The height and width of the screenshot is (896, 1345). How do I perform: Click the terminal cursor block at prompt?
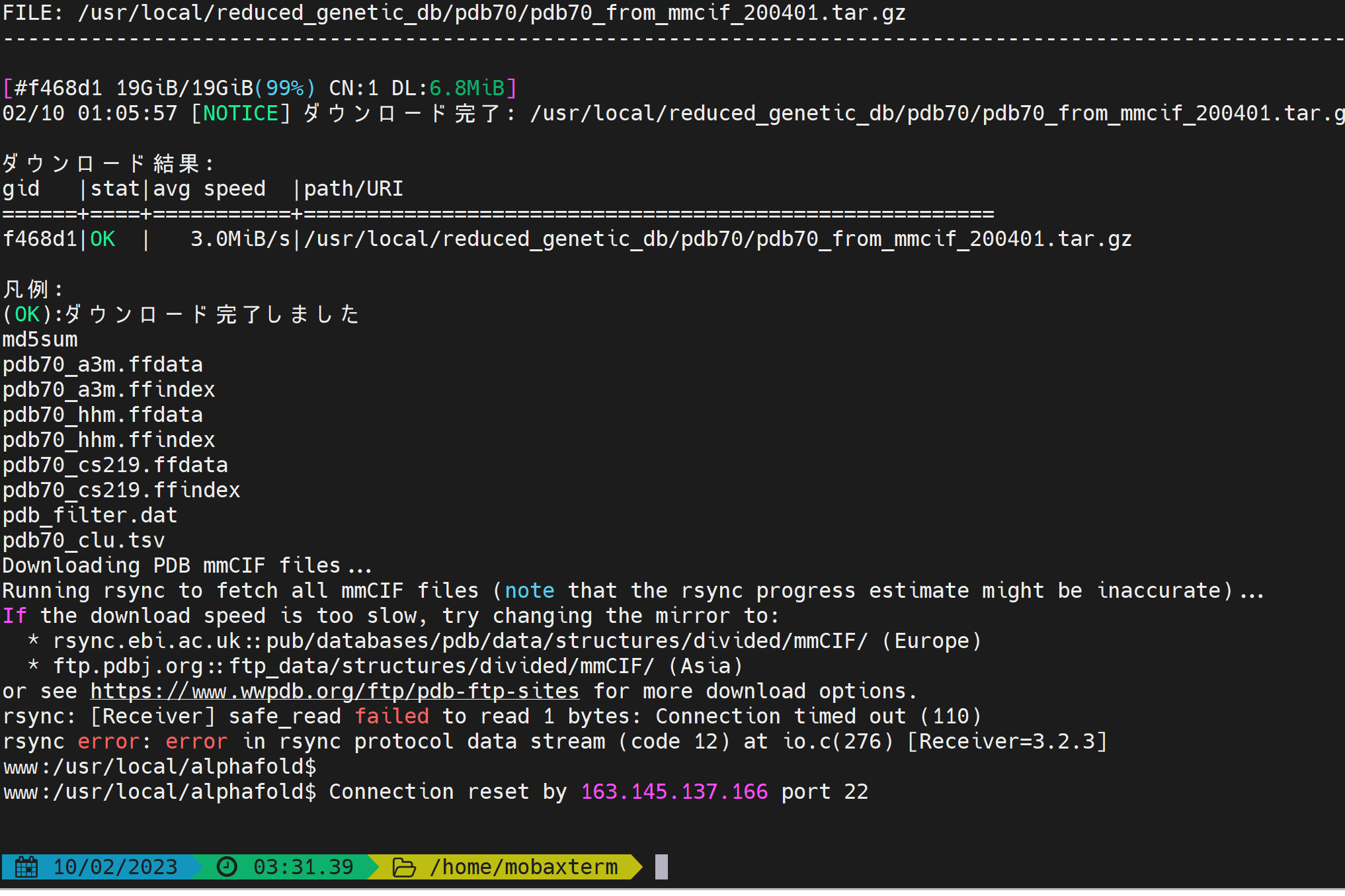[661, 867]
